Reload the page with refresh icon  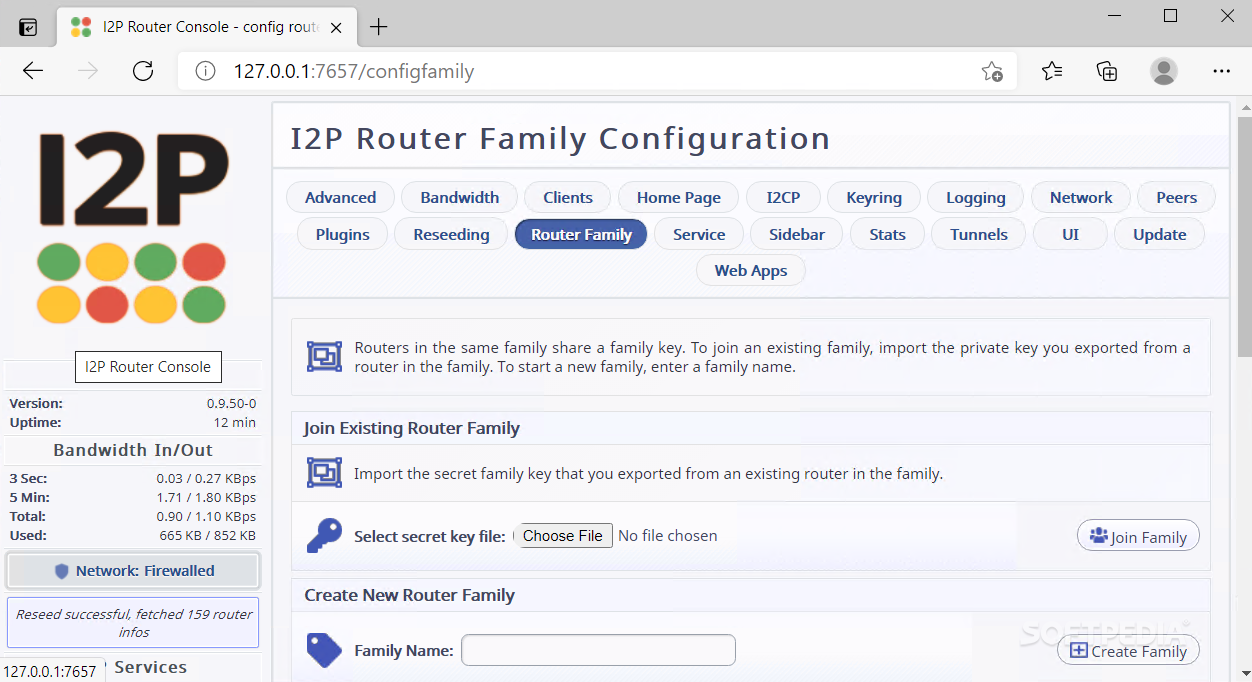[143, 71]
